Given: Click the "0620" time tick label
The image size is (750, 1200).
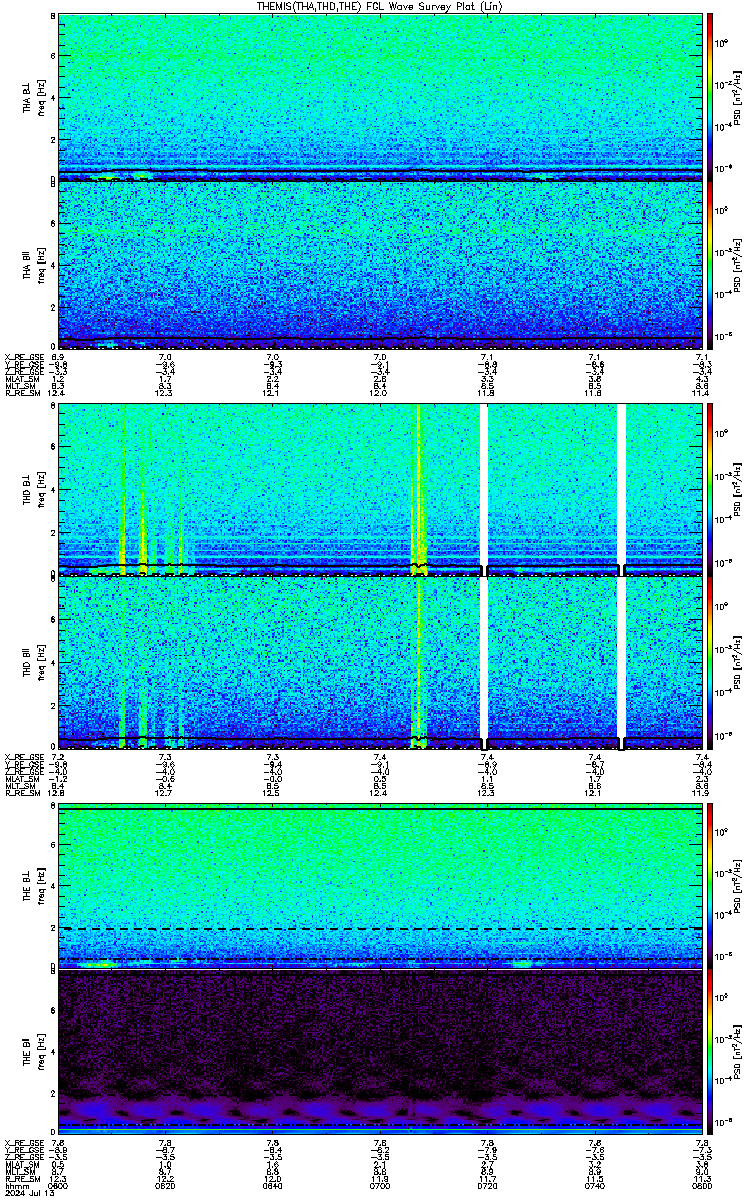Looking at the screenshot, I should pos(166,1186).
